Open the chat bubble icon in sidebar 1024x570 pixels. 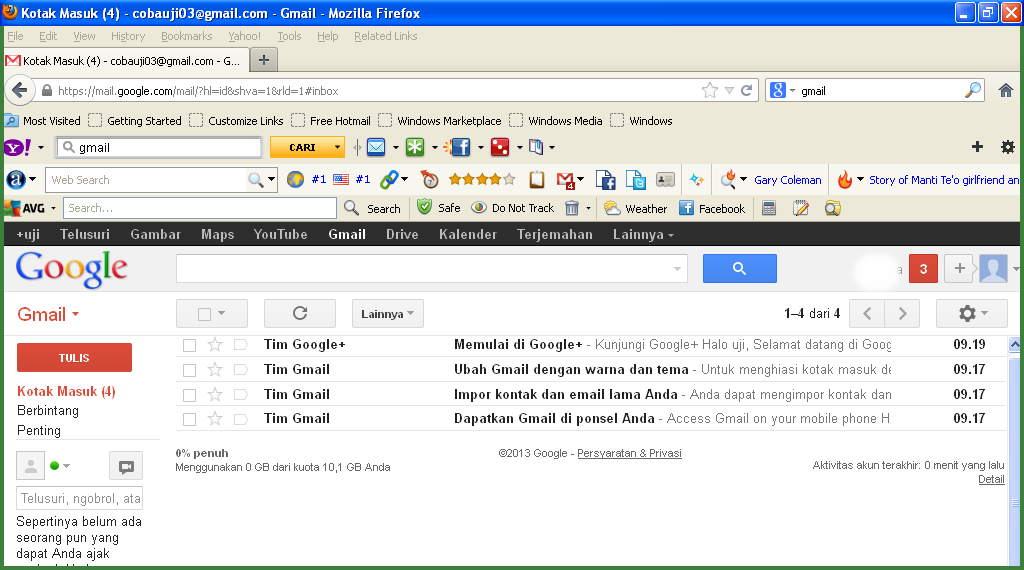point(126,466)
